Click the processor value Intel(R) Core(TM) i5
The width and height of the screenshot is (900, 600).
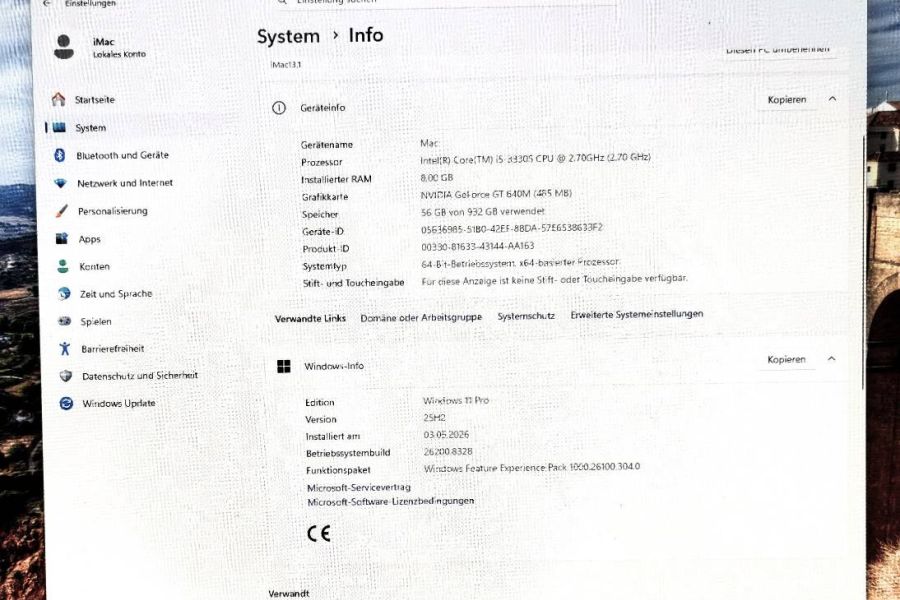coord(535,158)
